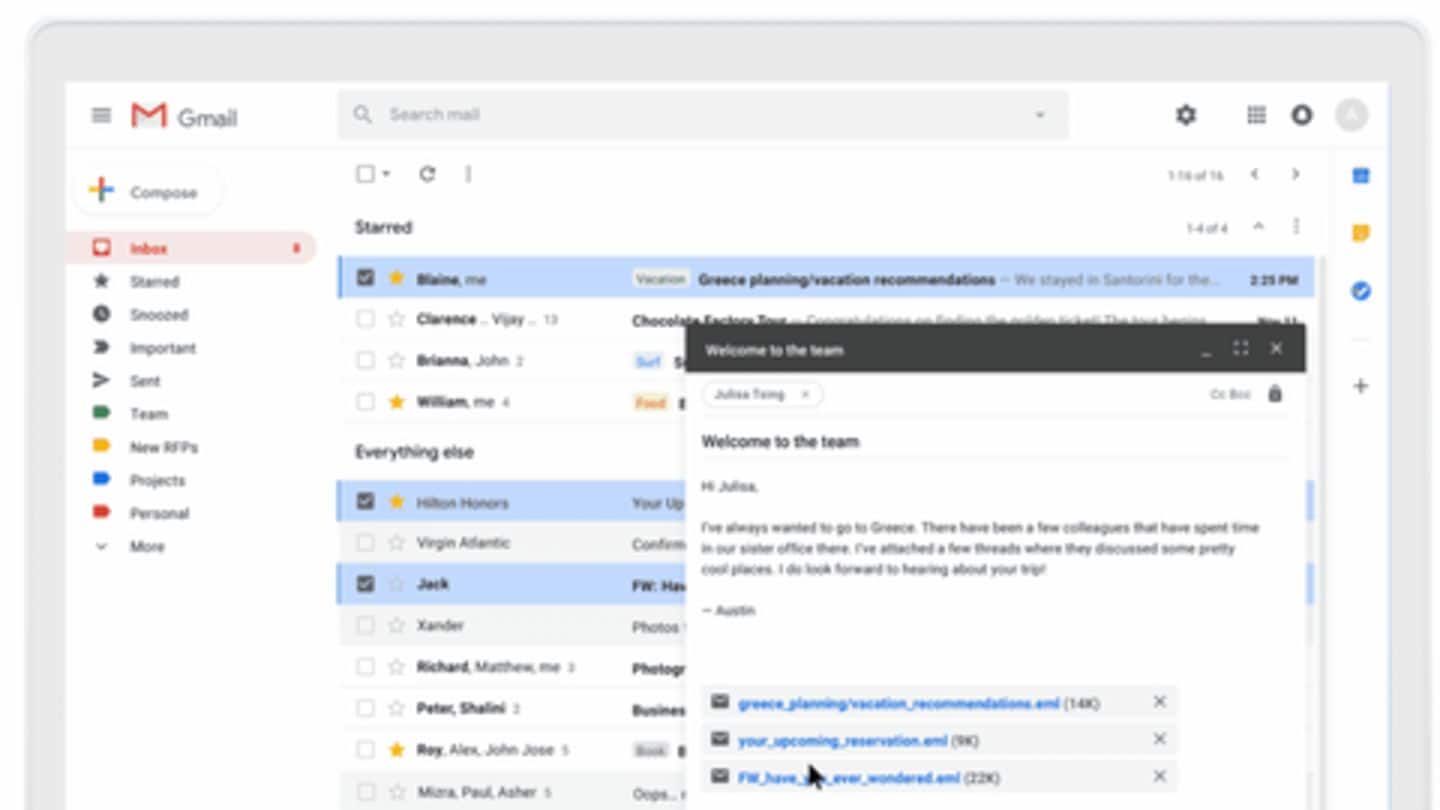Image resolution: width=1440 pixels, height=810 pixels.
Task: Unstar the Blaine email
Action: point(396,278)
